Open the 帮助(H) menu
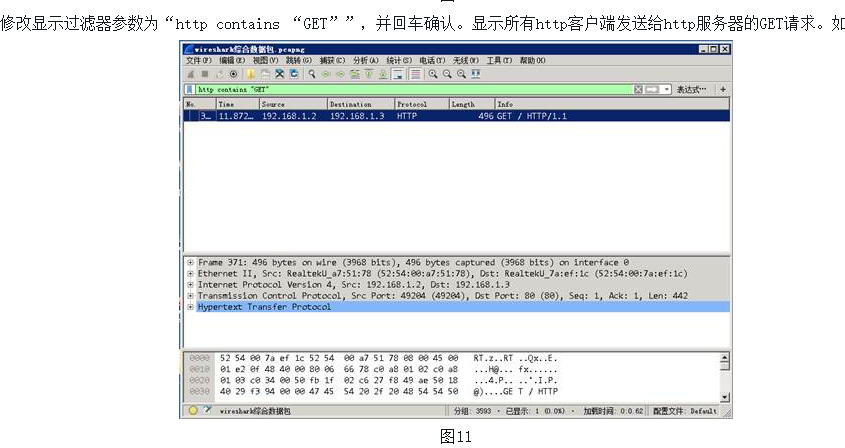The width and height of the screenshot is (845, 448). pyautogui.click(x=532, y=60)
